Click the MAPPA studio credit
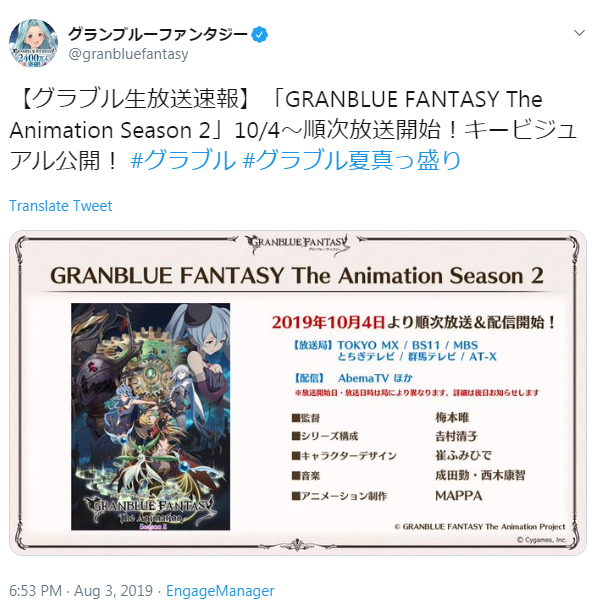Screen dimensions: 597x610 coord(459,496)
